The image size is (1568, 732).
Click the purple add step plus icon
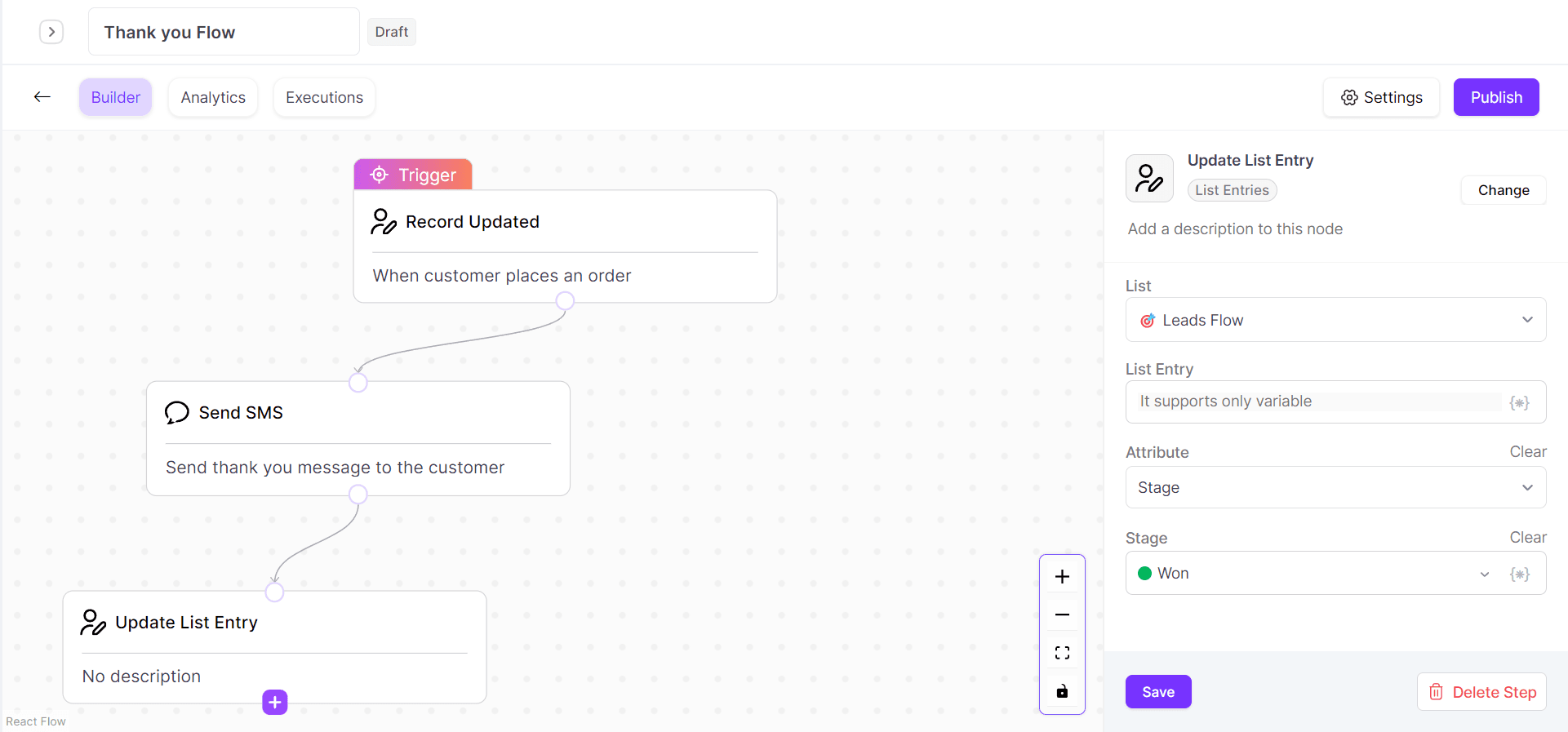[x=275, y=702]
